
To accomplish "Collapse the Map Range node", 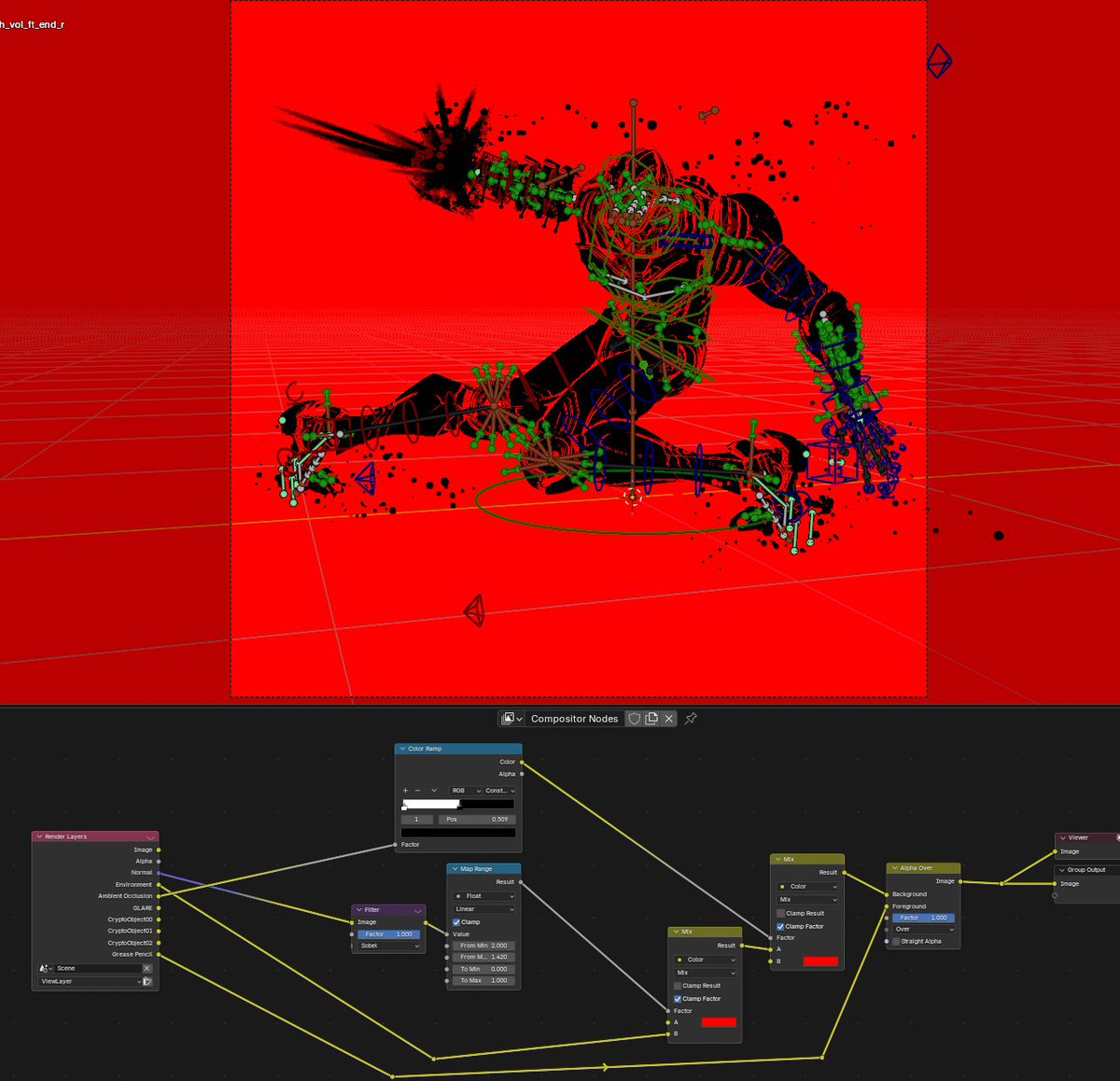I will click(455, 869).
